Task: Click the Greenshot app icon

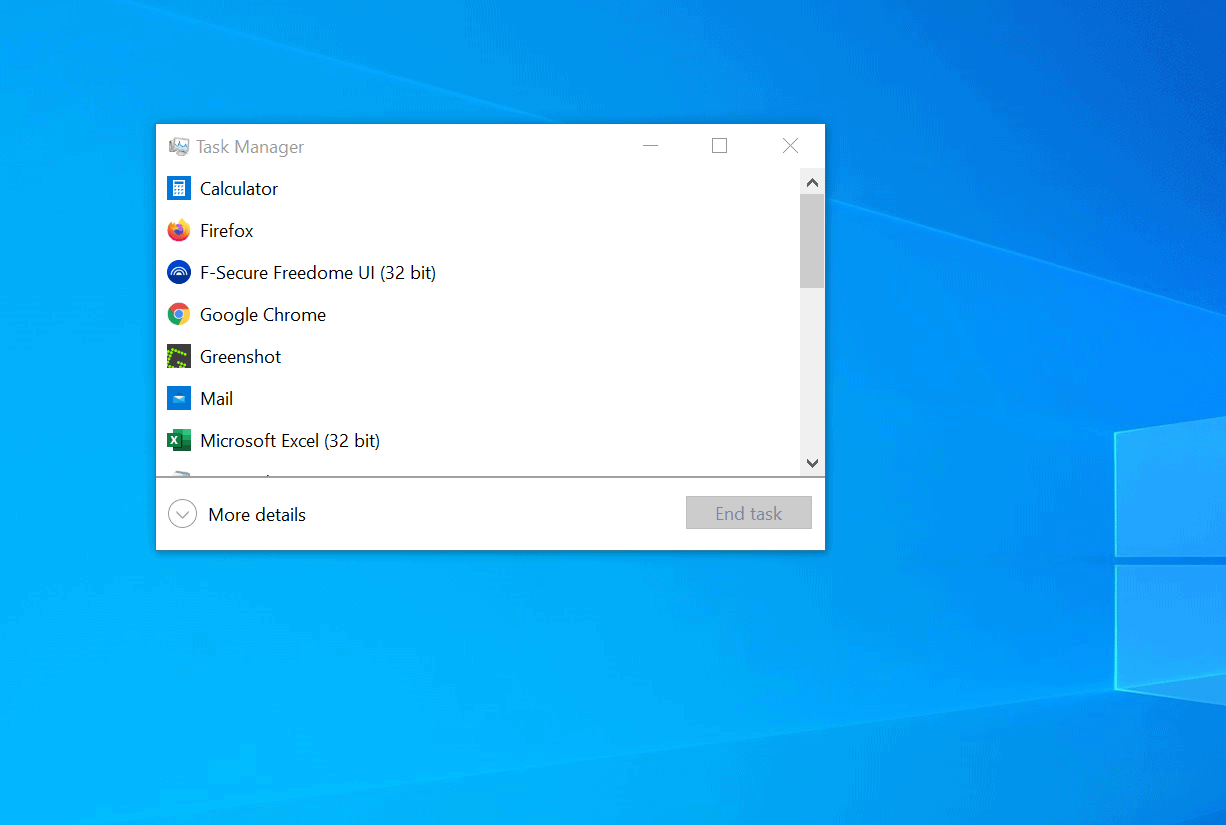Action: coord(178,356)
